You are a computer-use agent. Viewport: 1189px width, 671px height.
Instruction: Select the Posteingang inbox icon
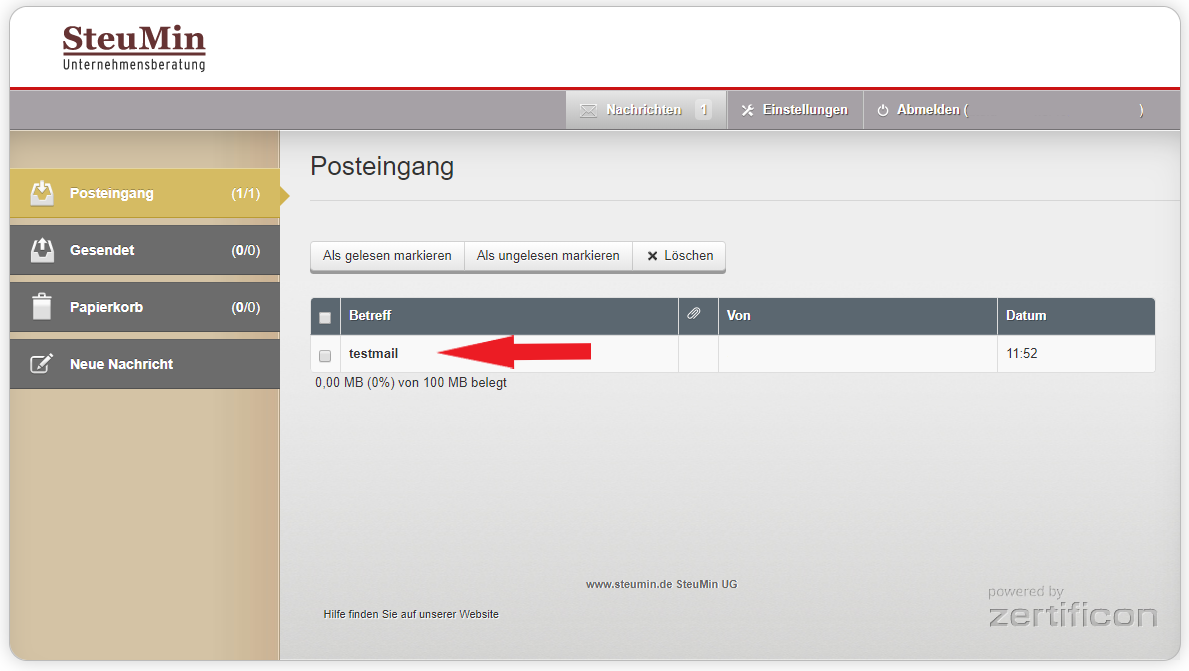click(40, 193)
